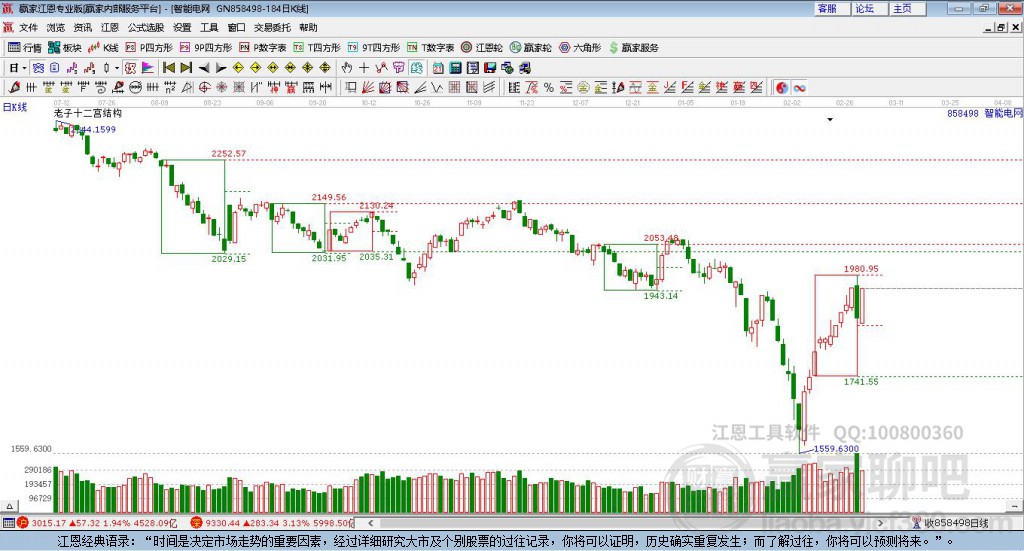This screenshot has height=551, width=1024.
Task: Open the 文件 menu
Action: click(28, 27)
